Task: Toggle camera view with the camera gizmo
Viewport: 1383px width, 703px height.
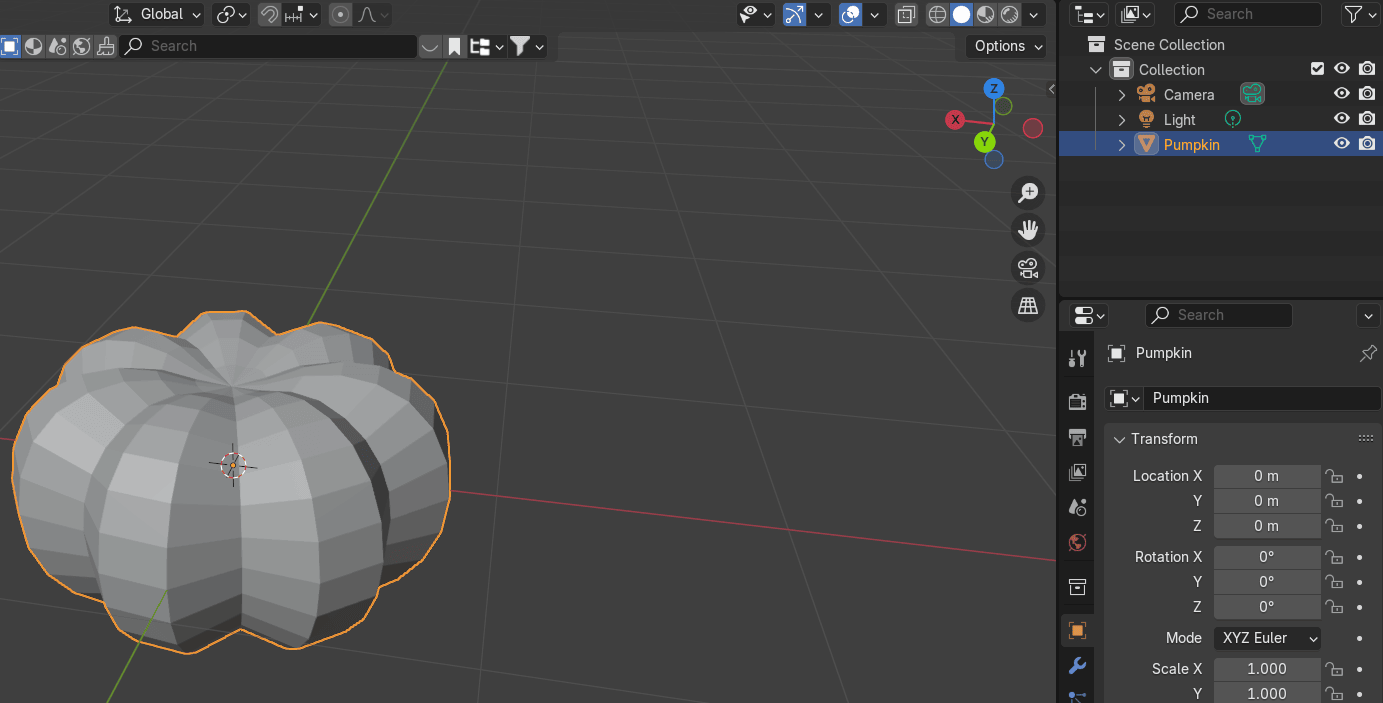Action: 1027,268
